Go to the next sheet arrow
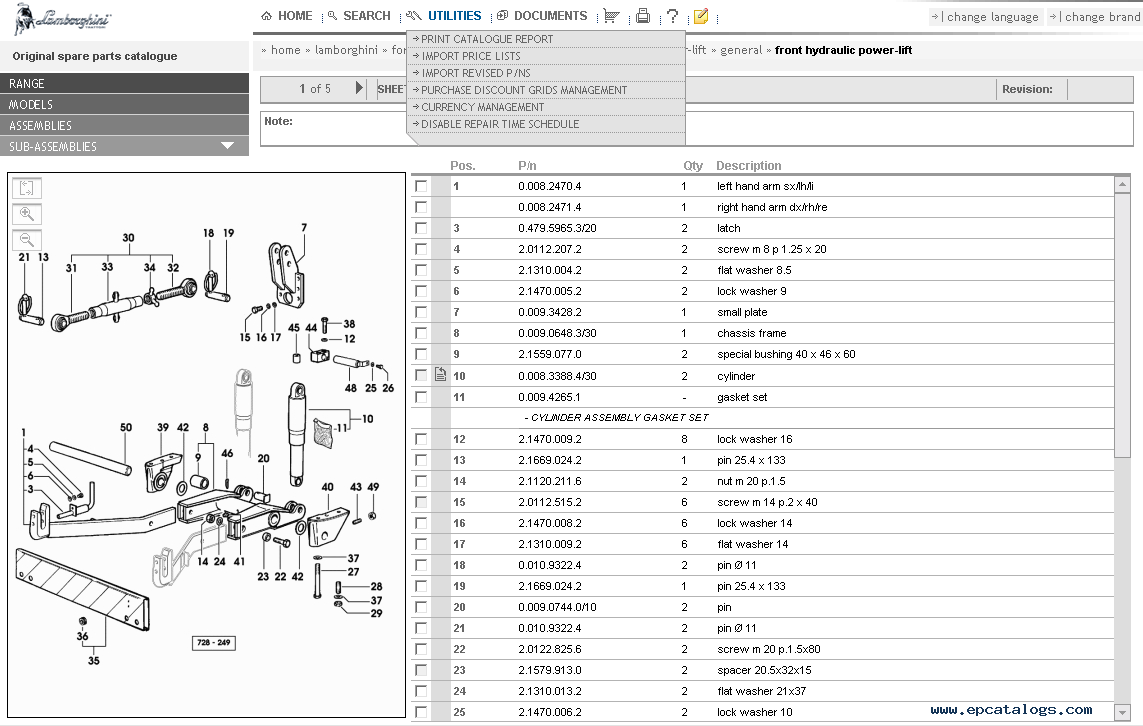1143x726 pixels. point(360,89)
